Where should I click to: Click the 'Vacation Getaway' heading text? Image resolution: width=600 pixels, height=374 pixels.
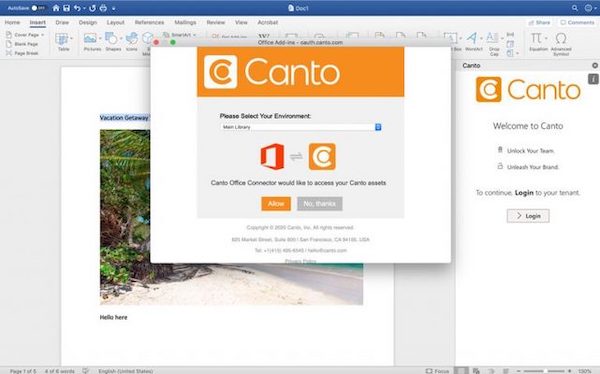point(124,118)
